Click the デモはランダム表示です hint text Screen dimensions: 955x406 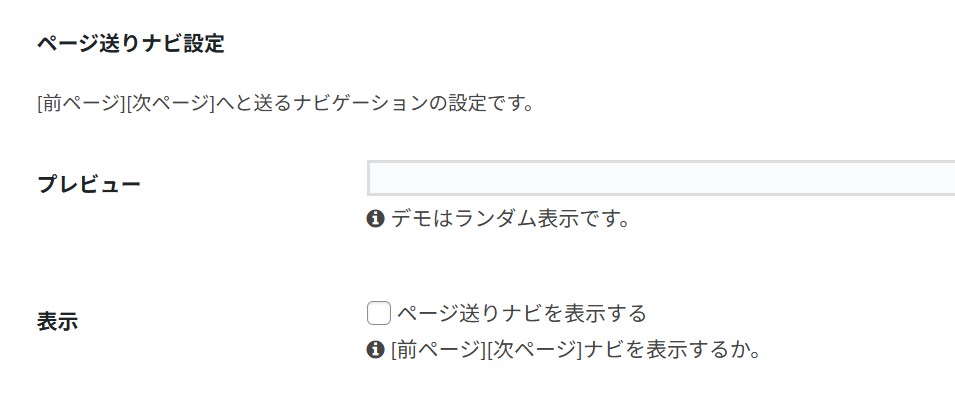pos(511,218)
